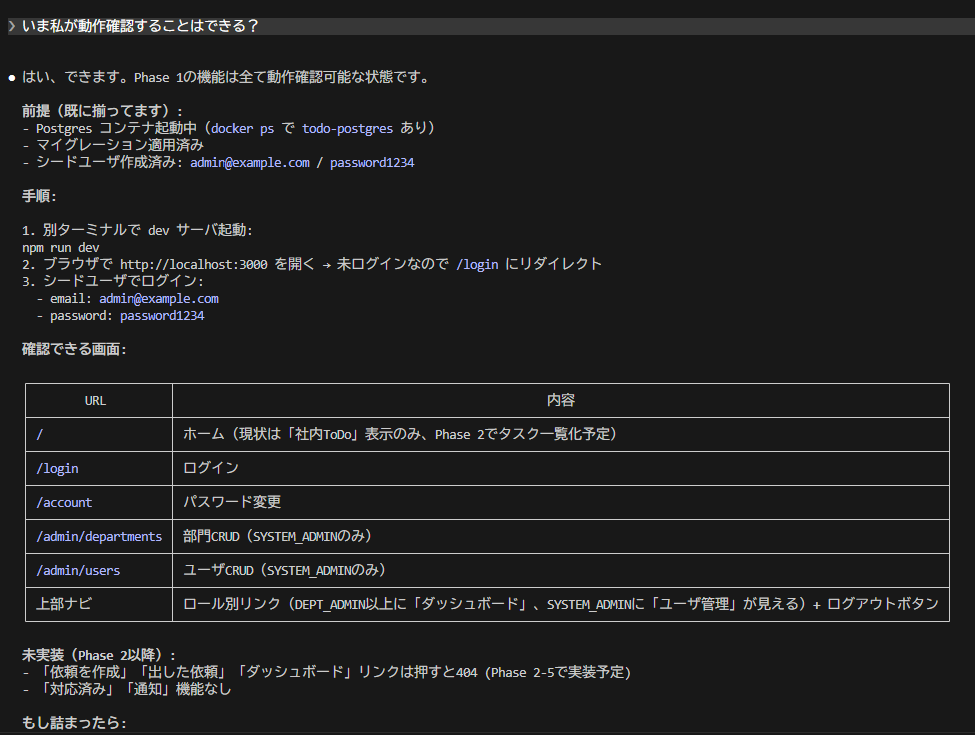Click the 手順: heading
Image resolution: width=975 pixels, height=735 pixels.
39,196
